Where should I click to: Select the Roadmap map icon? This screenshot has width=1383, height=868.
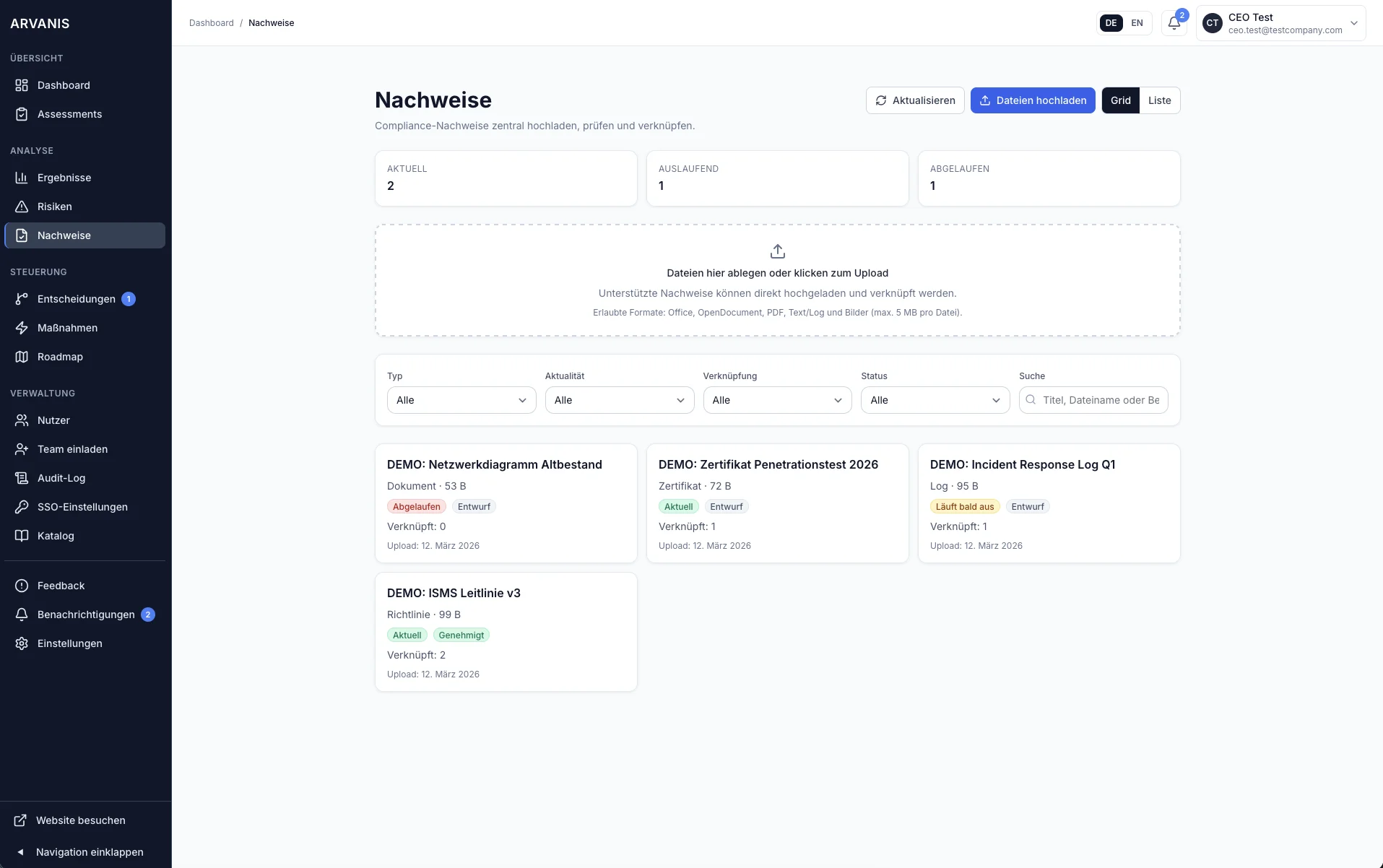22,356
